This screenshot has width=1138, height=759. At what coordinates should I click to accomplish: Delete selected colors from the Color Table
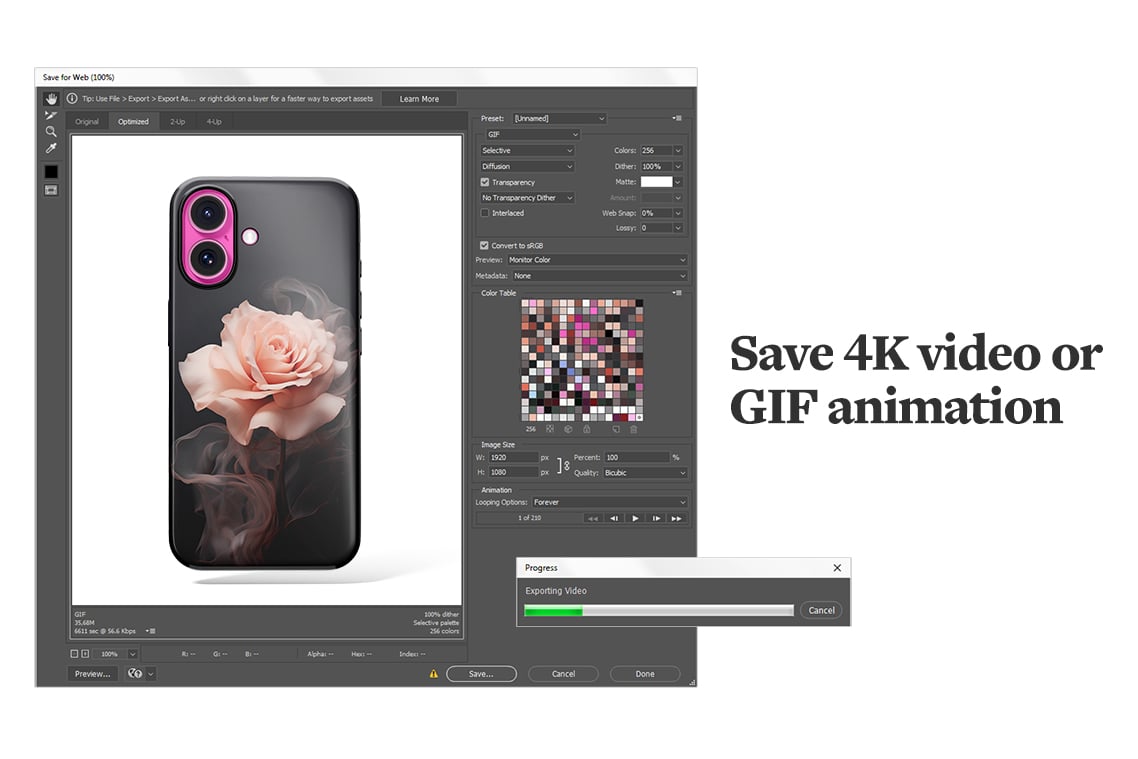pyautogui.click(x=634, y=428)
